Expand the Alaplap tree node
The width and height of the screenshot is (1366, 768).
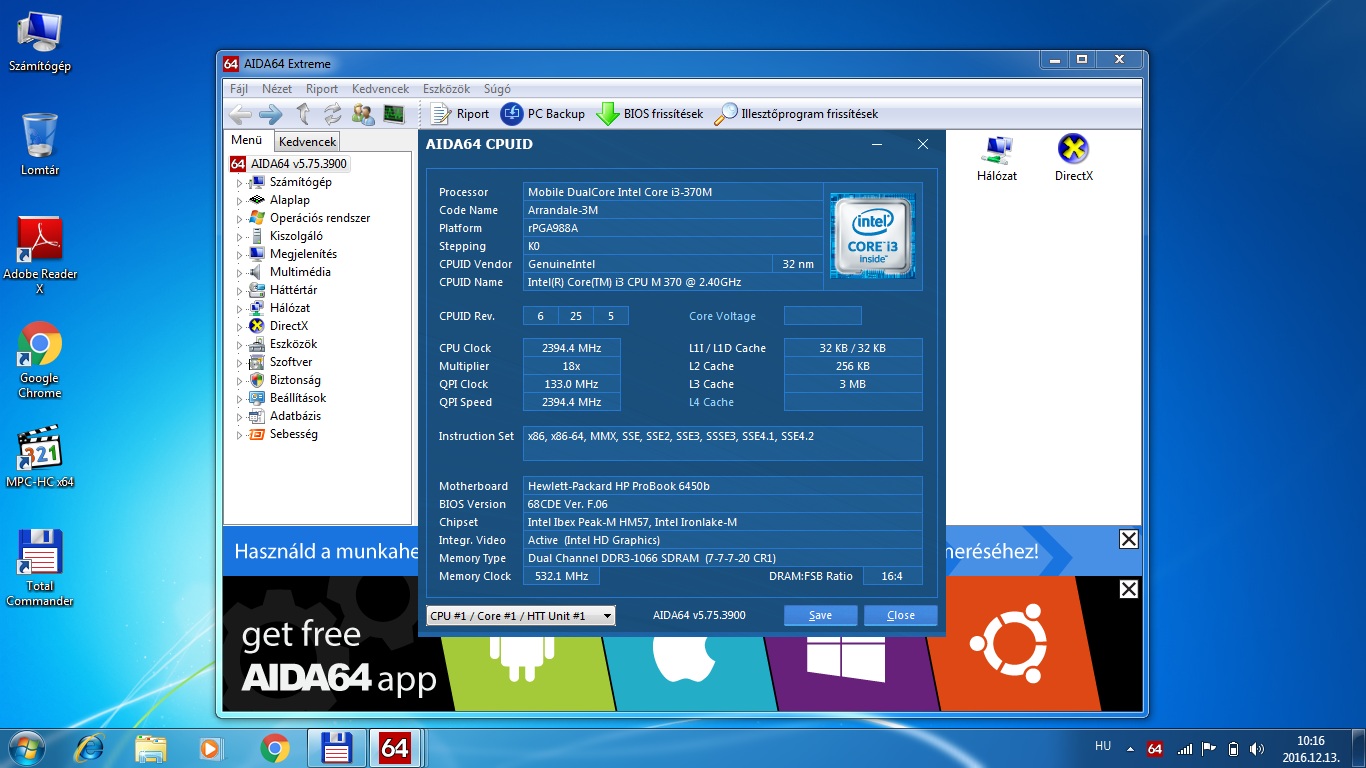[239, 201]
